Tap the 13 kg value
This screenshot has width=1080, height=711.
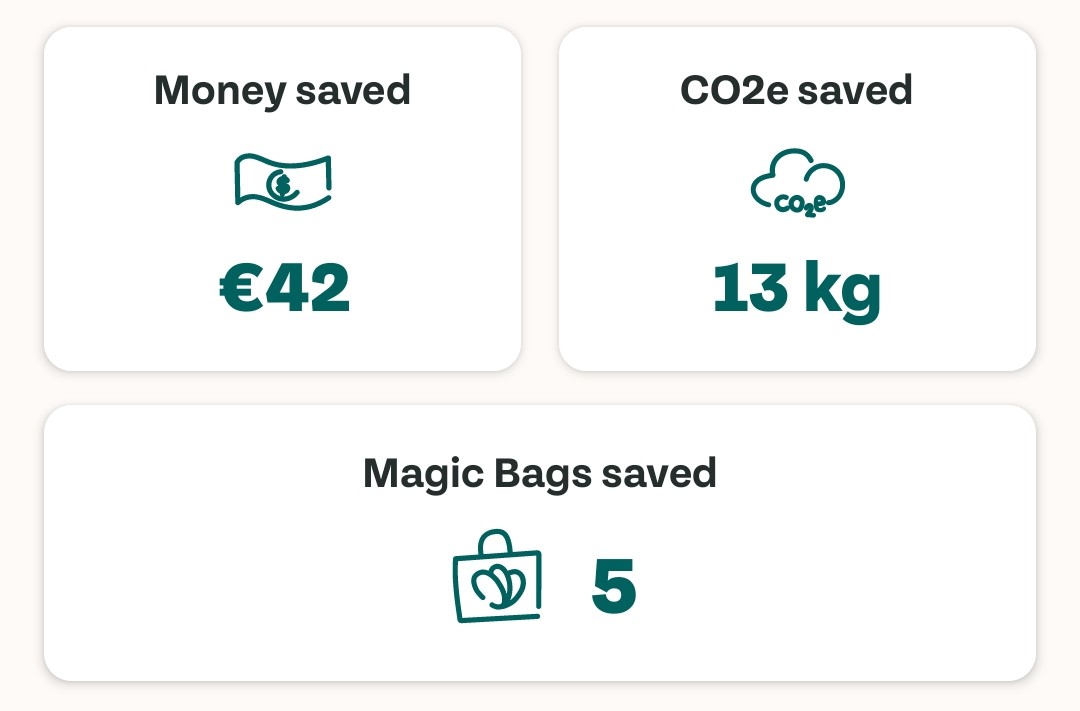pyautogui.click(x=797, y=289)
